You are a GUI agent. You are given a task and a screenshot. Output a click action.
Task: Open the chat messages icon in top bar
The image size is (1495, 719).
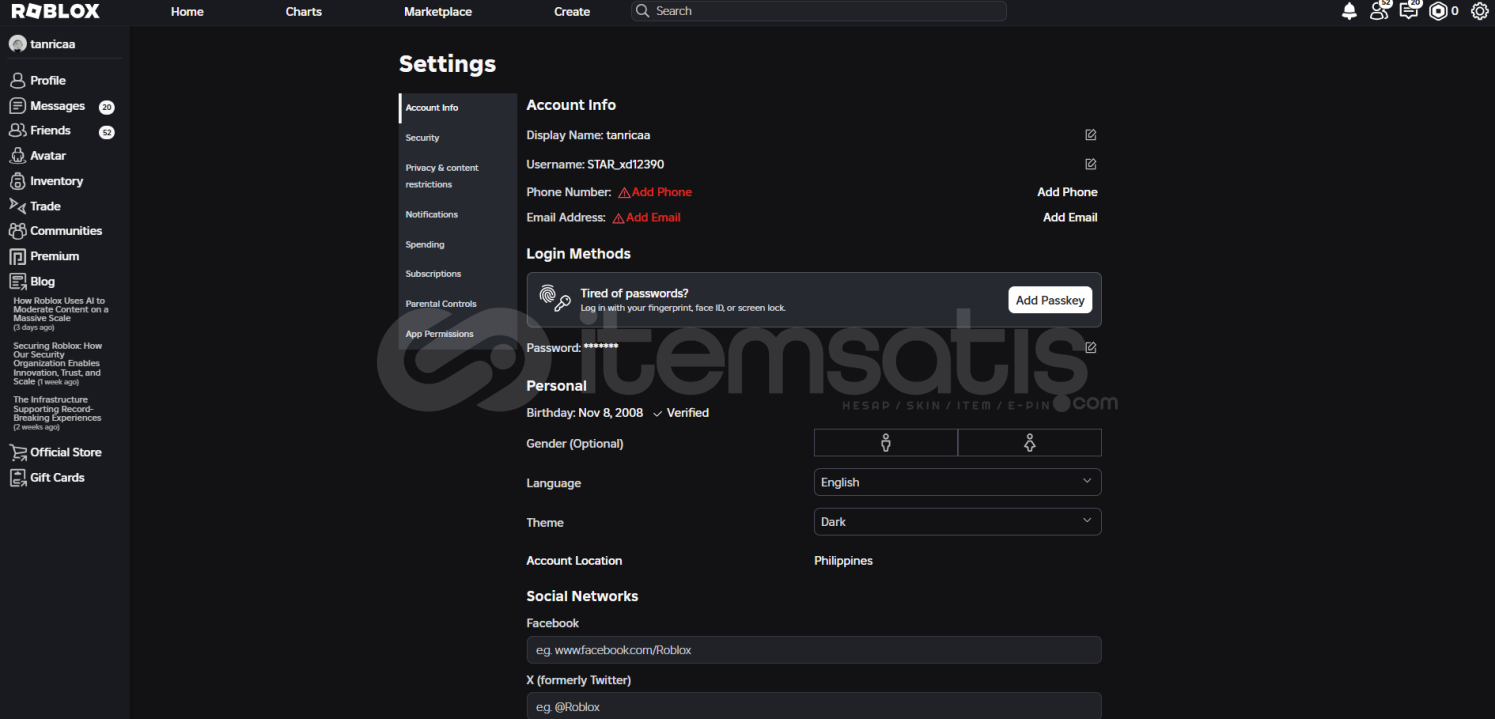point(1409,11)
